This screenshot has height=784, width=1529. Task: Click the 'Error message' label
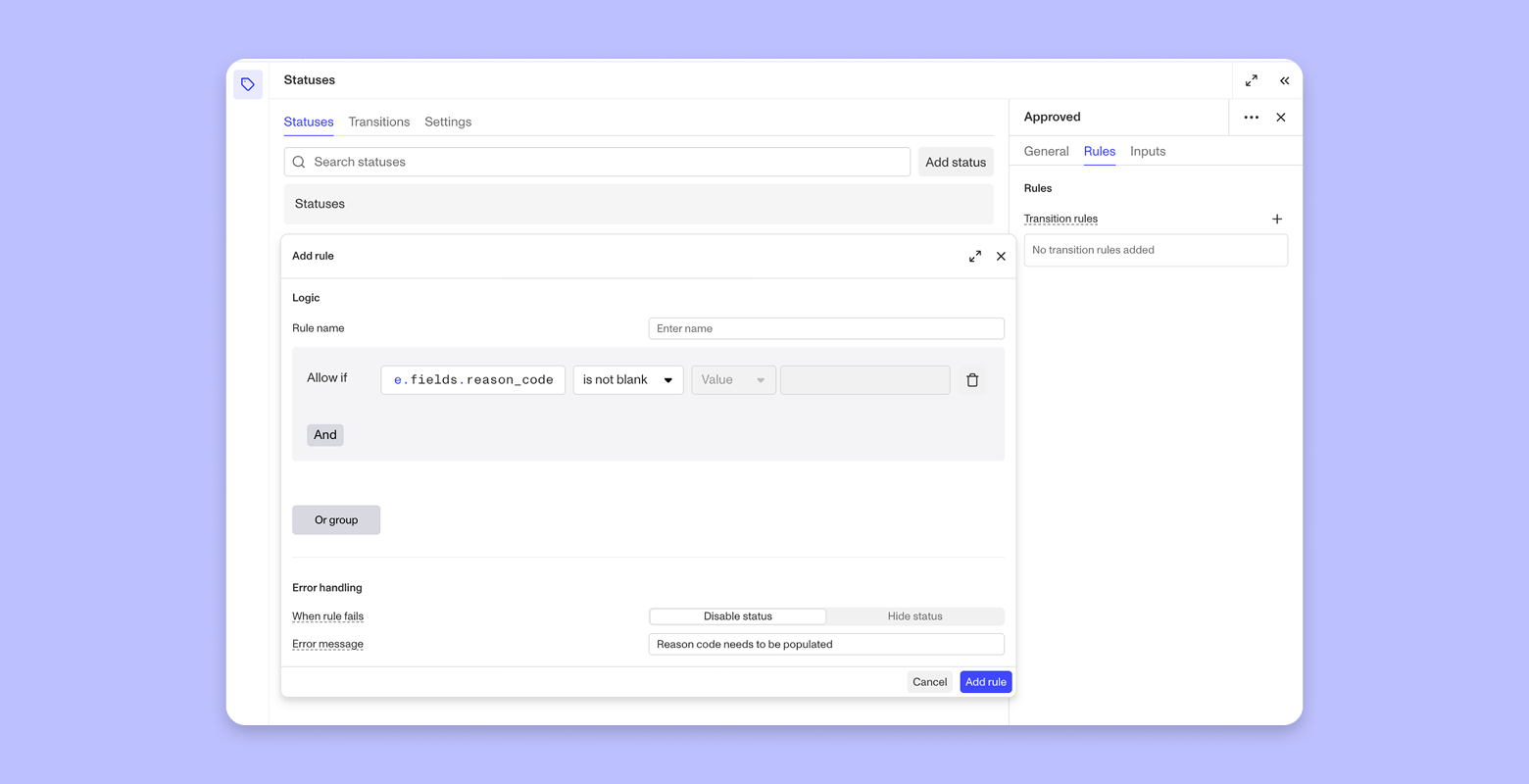tap(327, 644)
